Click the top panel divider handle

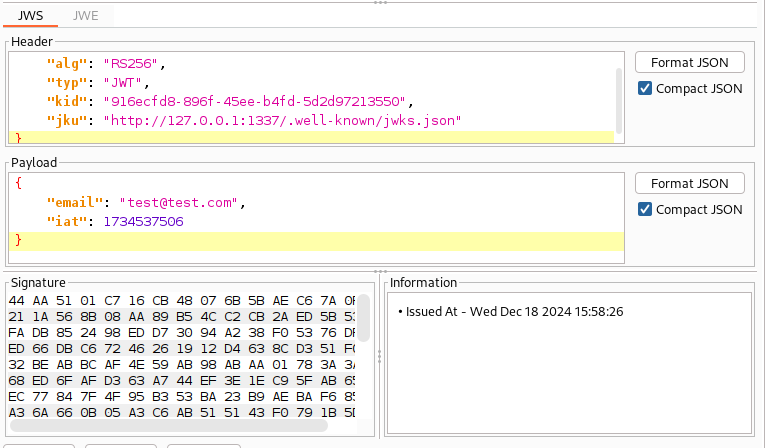(x=380, y=3)
